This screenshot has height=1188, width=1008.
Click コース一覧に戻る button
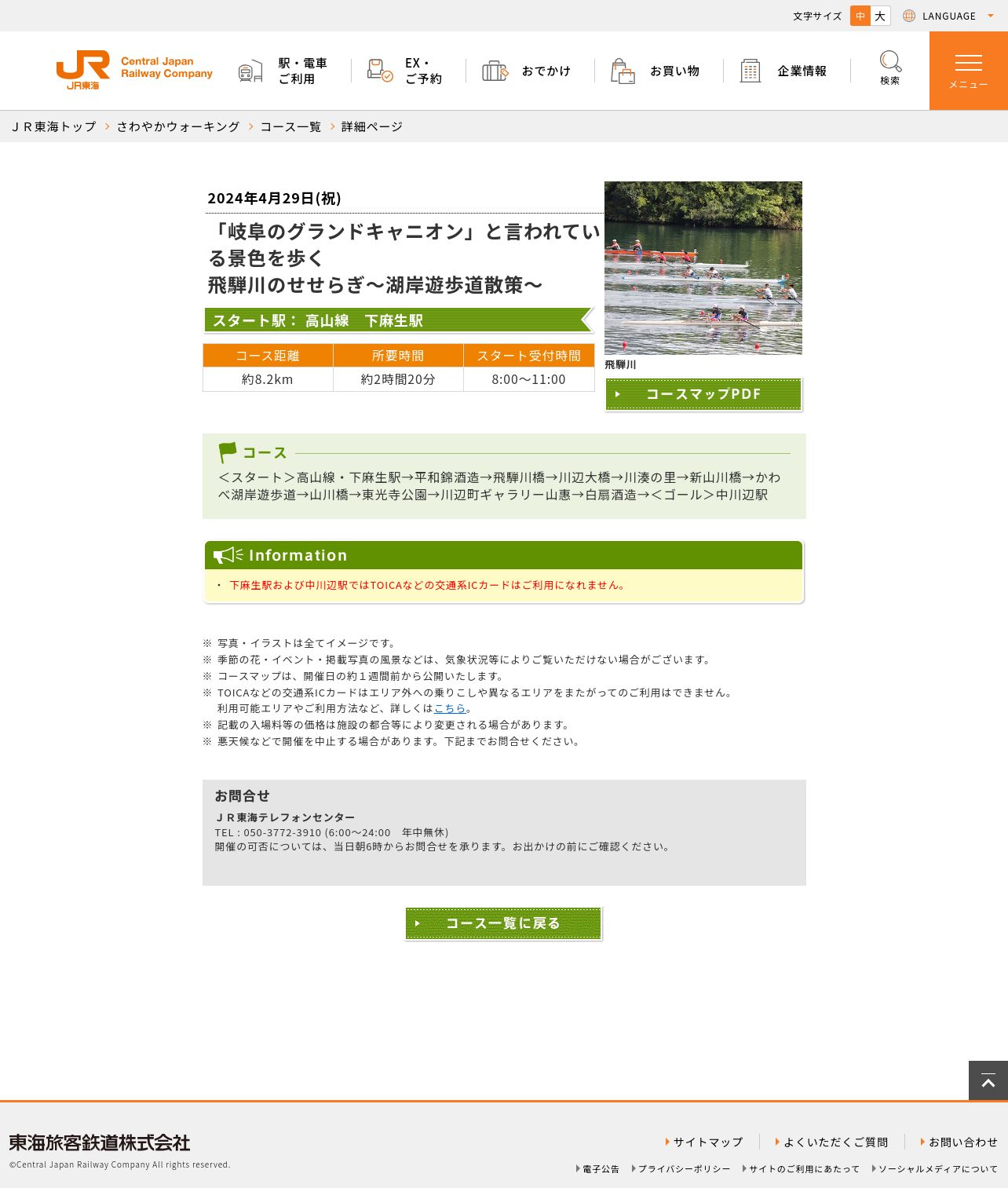click(x=503, y=923)
